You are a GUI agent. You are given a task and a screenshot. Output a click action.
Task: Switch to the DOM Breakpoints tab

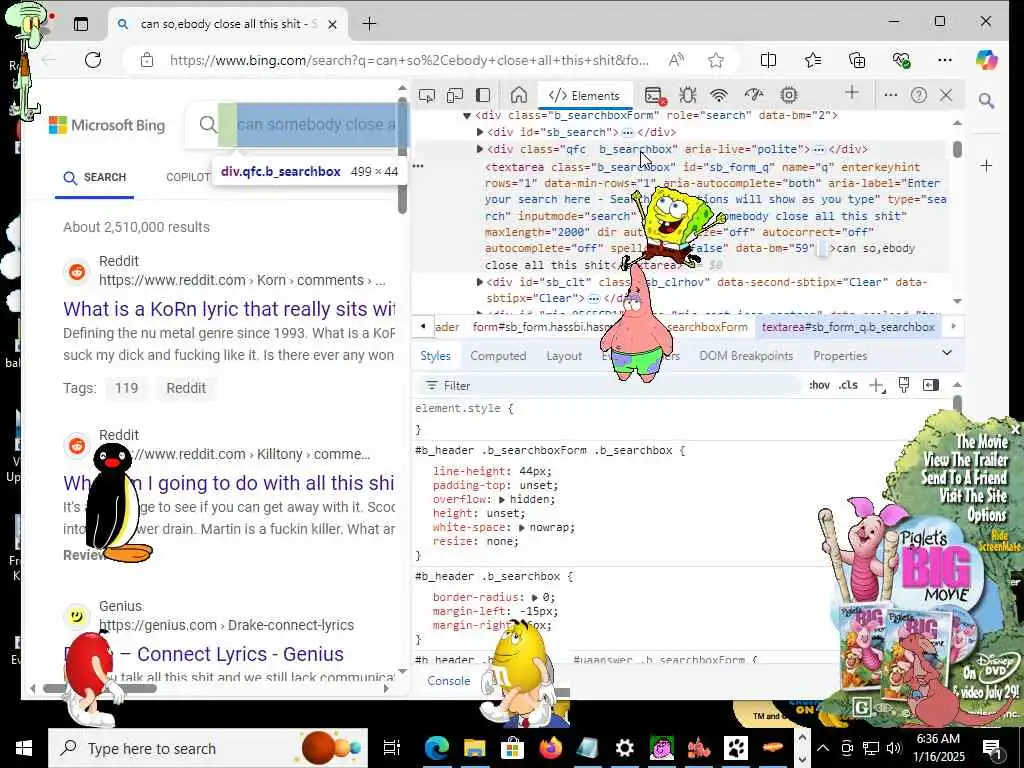tap(746, 356)
